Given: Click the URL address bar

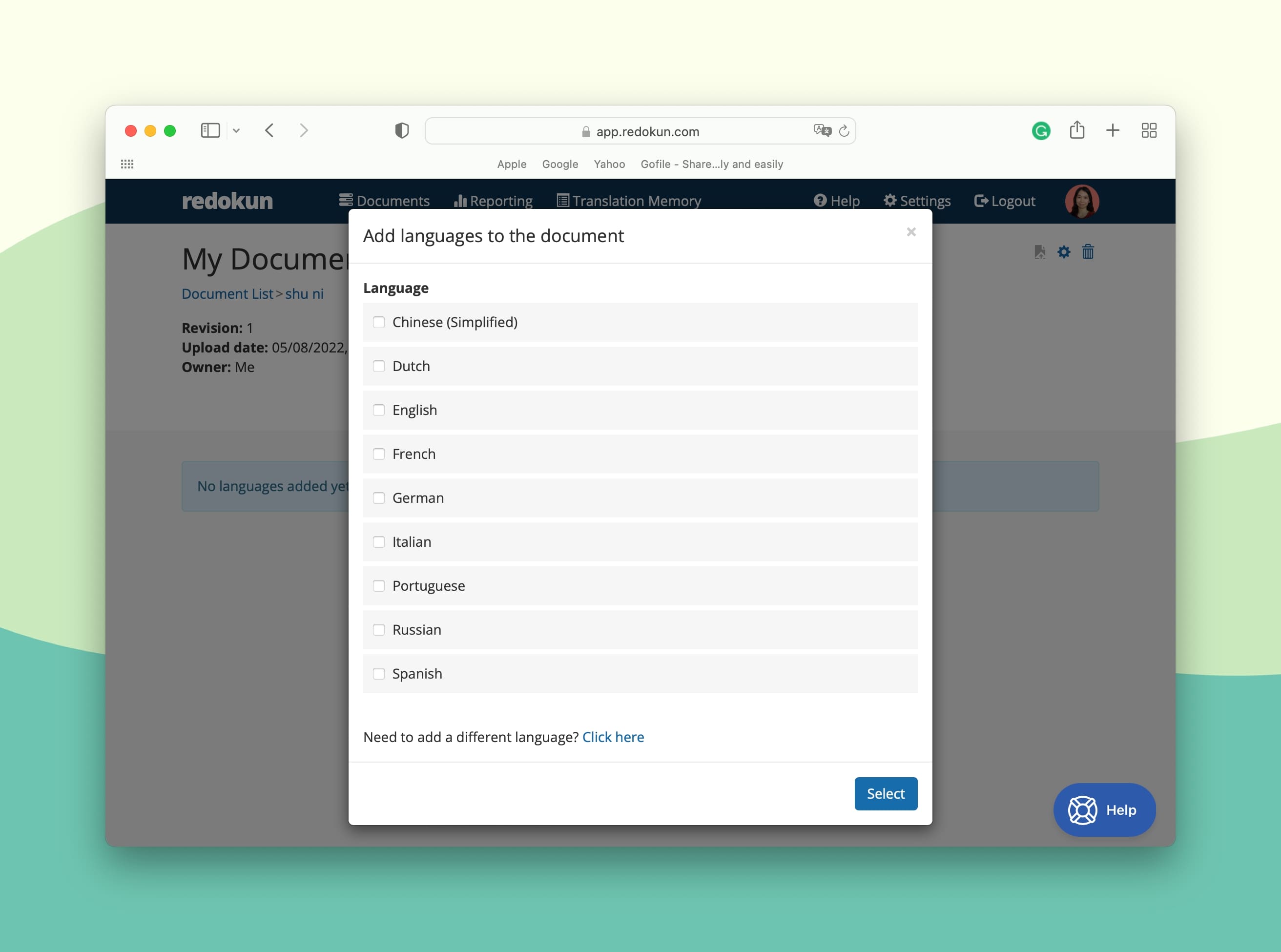Looking at the screenshot, I should tap(639, 131).
